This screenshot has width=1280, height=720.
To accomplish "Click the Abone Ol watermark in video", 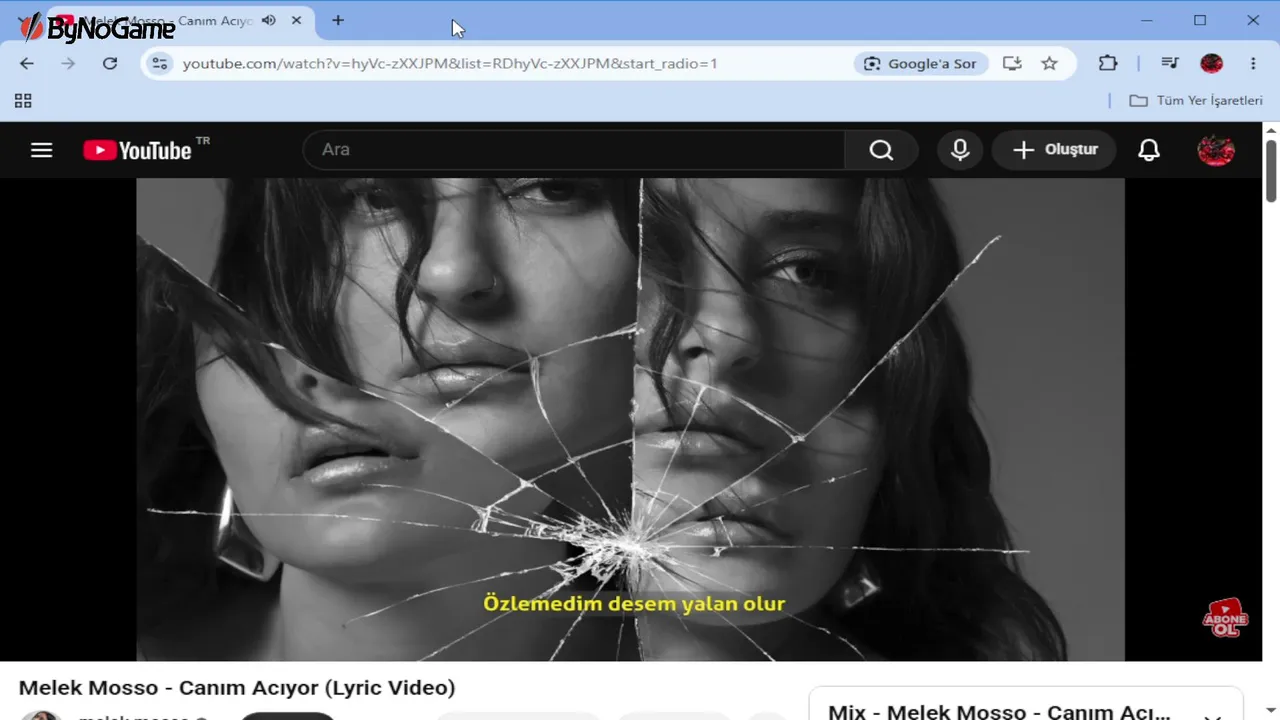I will click(1225, 619).
